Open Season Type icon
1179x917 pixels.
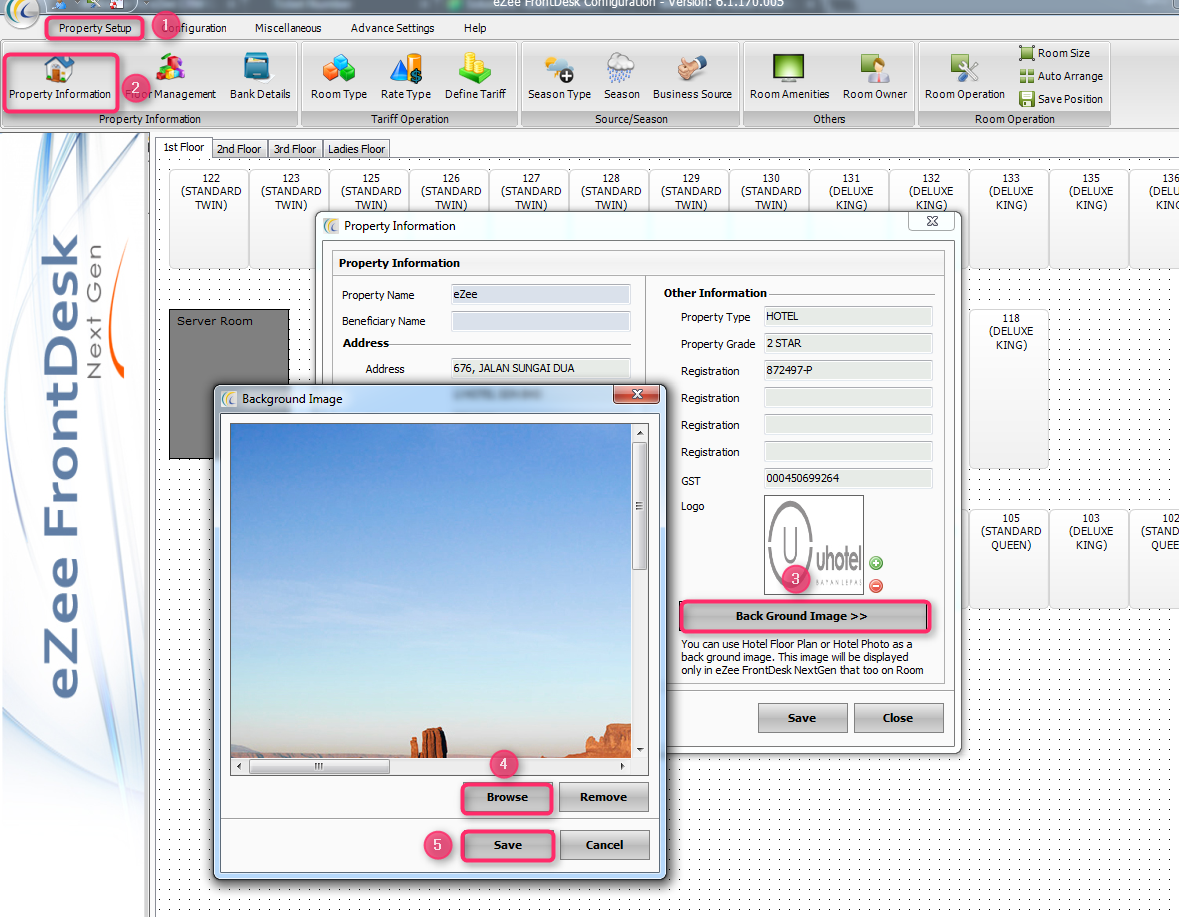(559, 78)
